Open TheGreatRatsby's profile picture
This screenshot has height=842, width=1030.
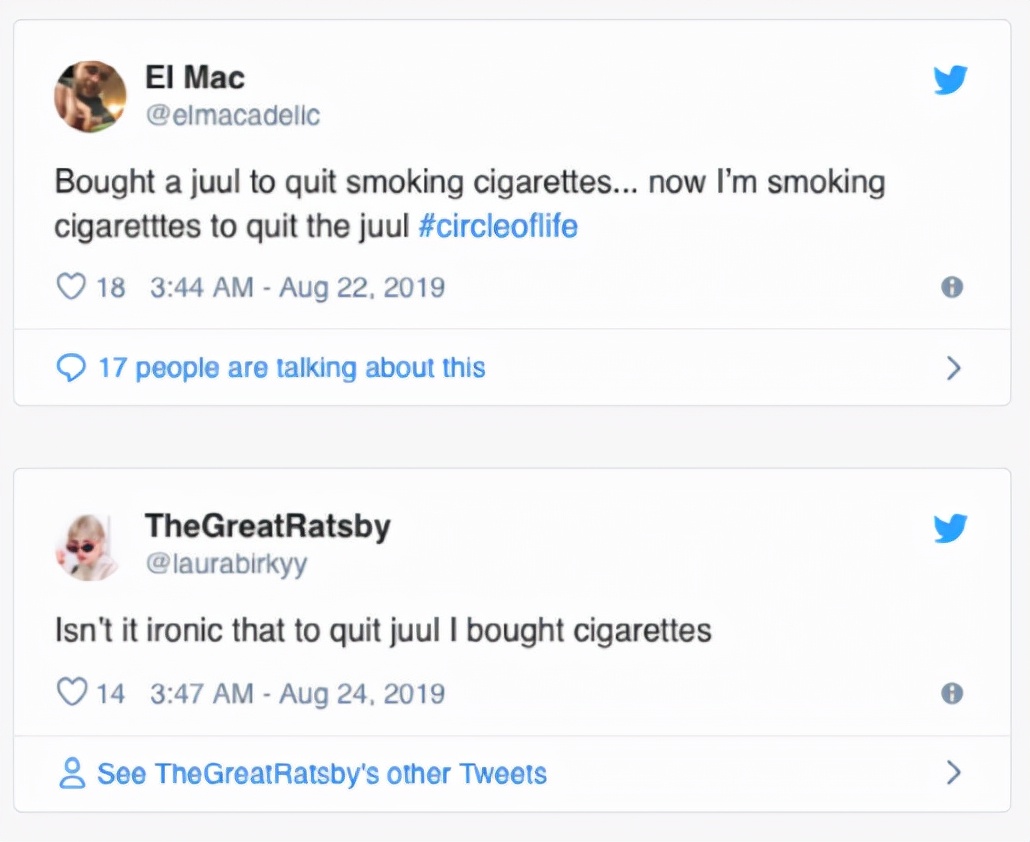87,547
